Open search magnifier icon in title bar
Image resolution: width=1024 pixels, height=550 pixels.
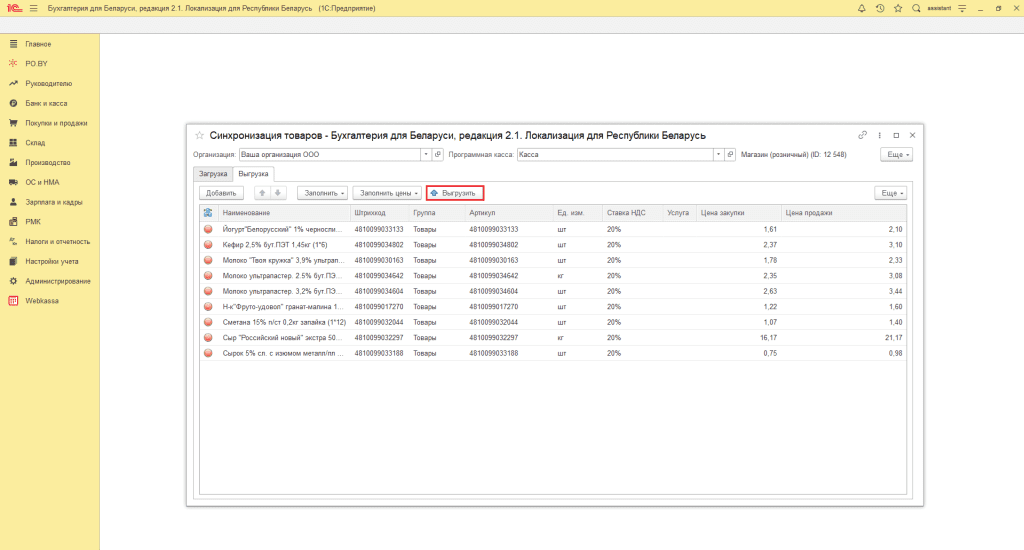point(916,8)
